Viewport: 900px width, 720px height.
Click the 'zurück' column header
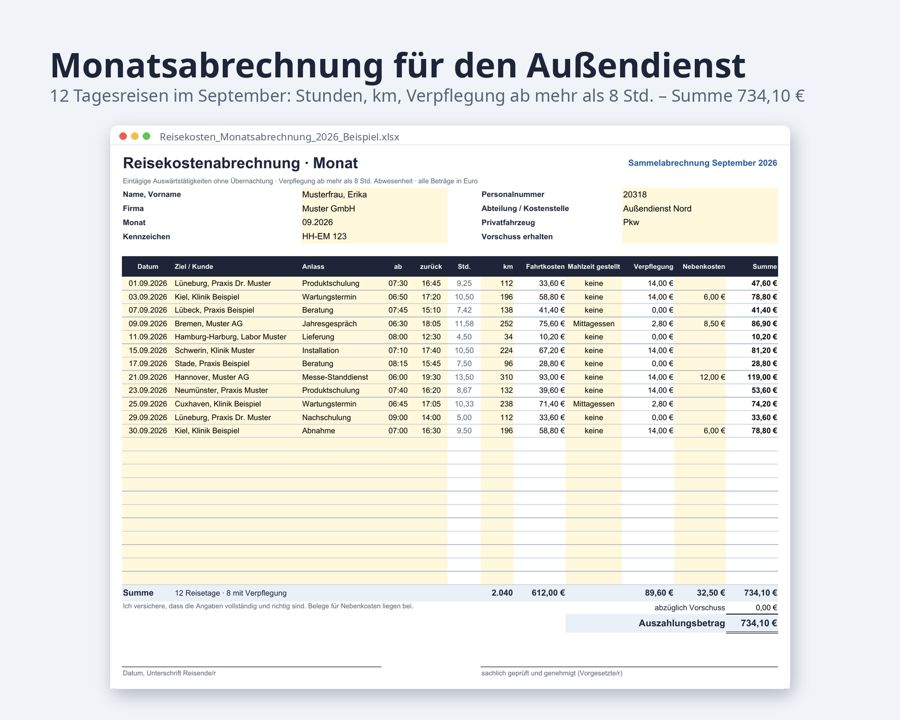point(431,266)
